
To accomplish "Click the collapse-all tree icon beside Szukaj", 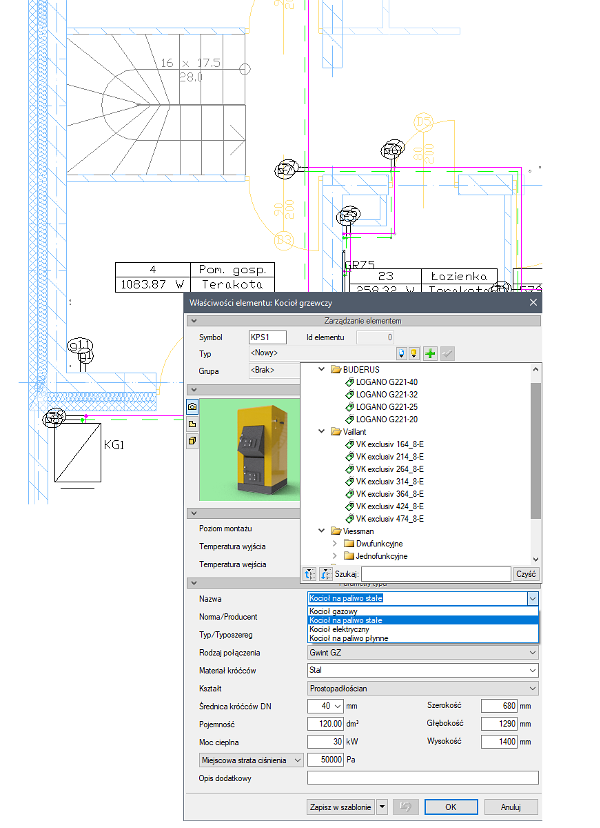I will pyautogui.click(x=326, y=573).
